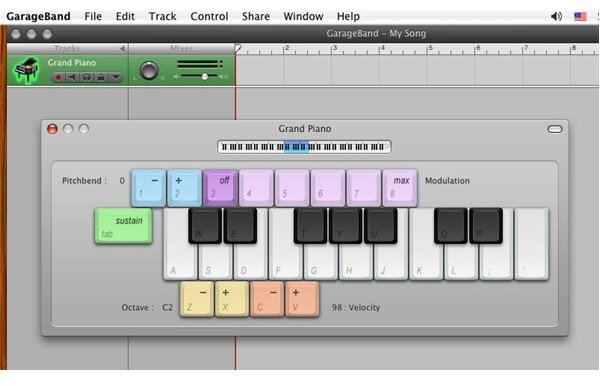Viewport: 600px width, 386px height.
Task: Set modulation level with key 5
Action: pos(292,187)
